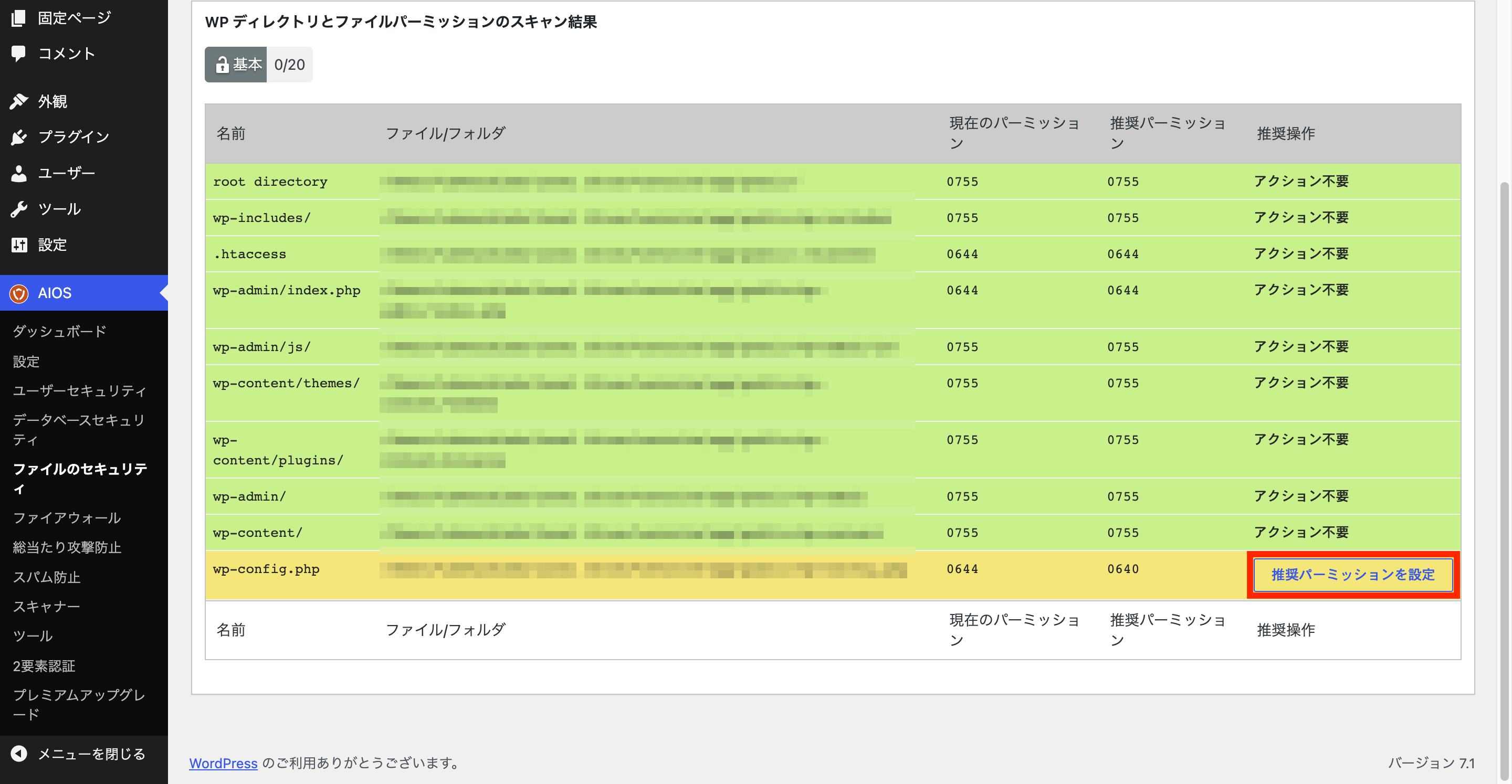Click the コメント speech bubble icon

point(19,54)
